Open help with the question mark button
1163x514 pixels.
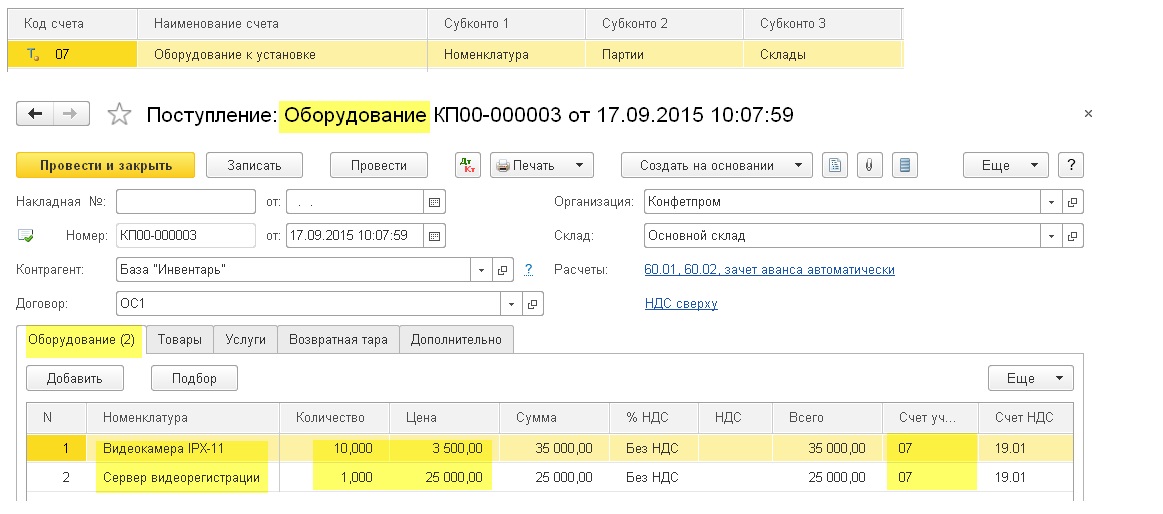(1071, 165)
